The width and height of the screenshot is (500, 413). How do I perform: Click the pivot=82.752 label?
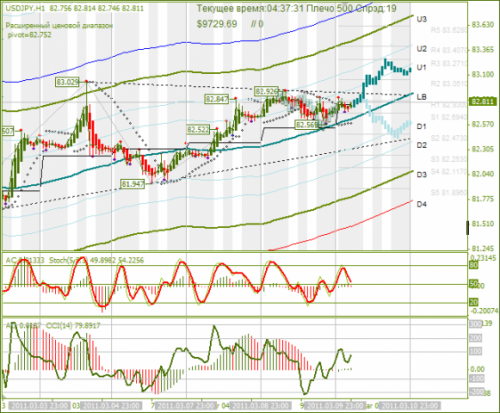click(30, 35)
